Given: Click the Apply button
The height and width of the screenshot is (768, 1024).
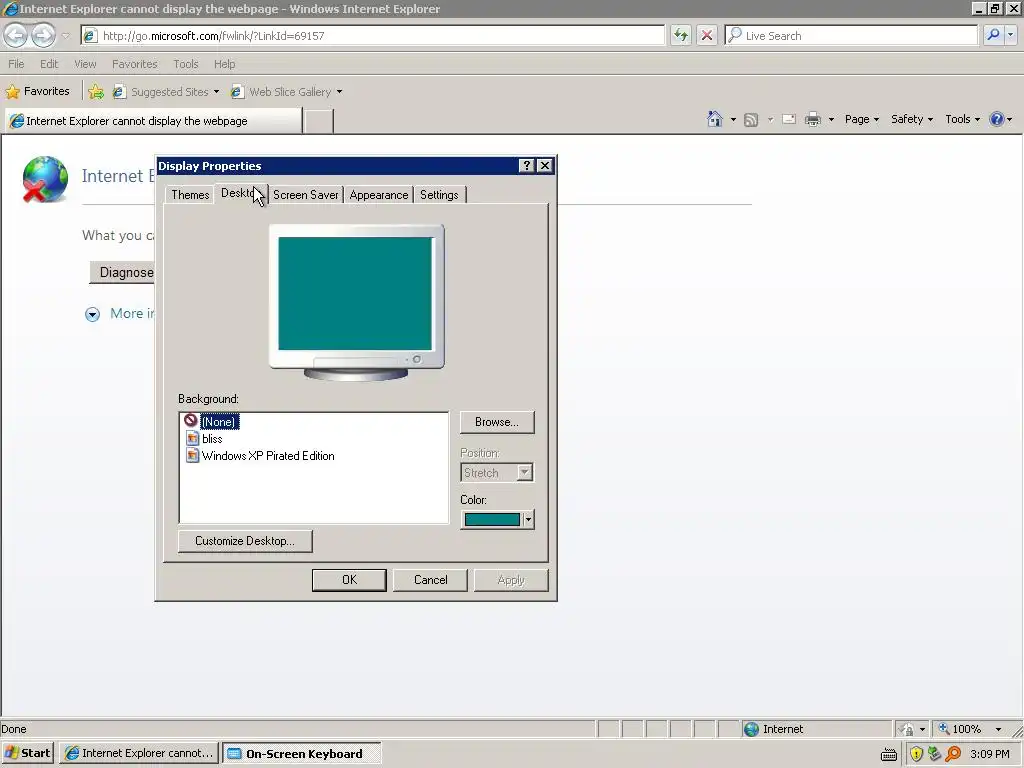Looking at the screenshot, I should click(511, 580).
